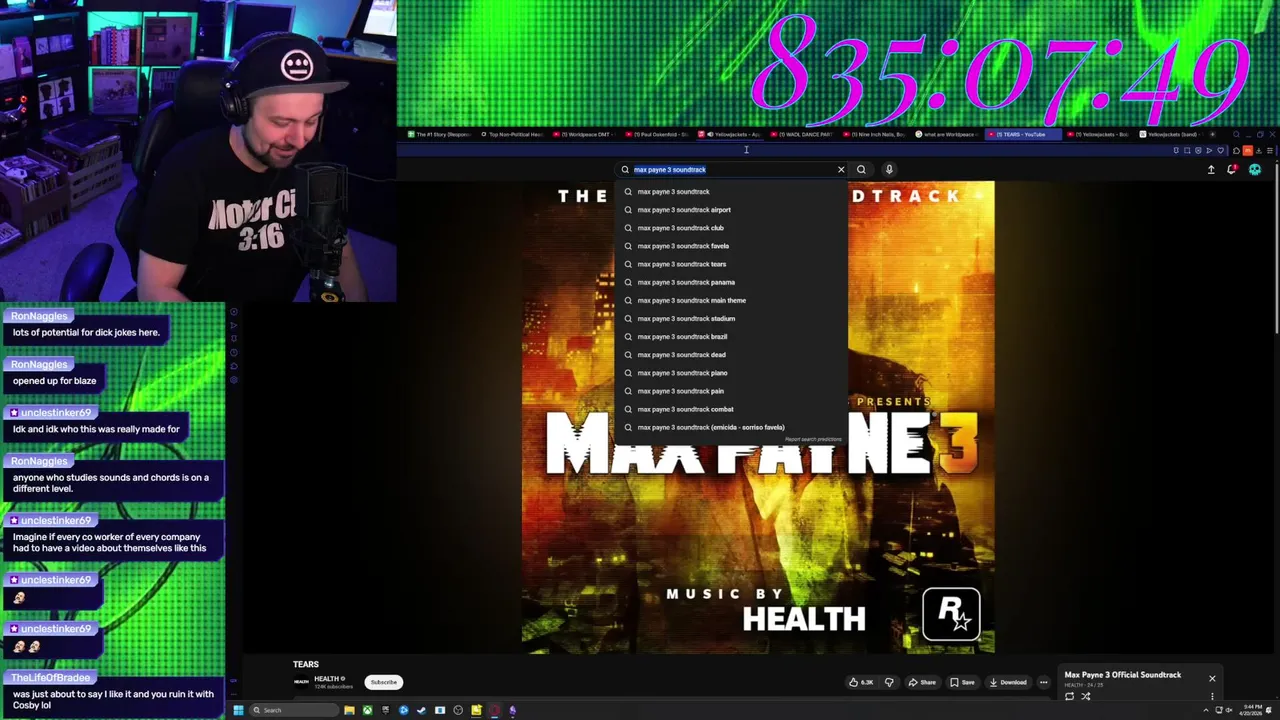Viewport: 1280px width, 720px height.
Task: Switch to 'The #1 Story' browser tab
Action: pos(439,134)
